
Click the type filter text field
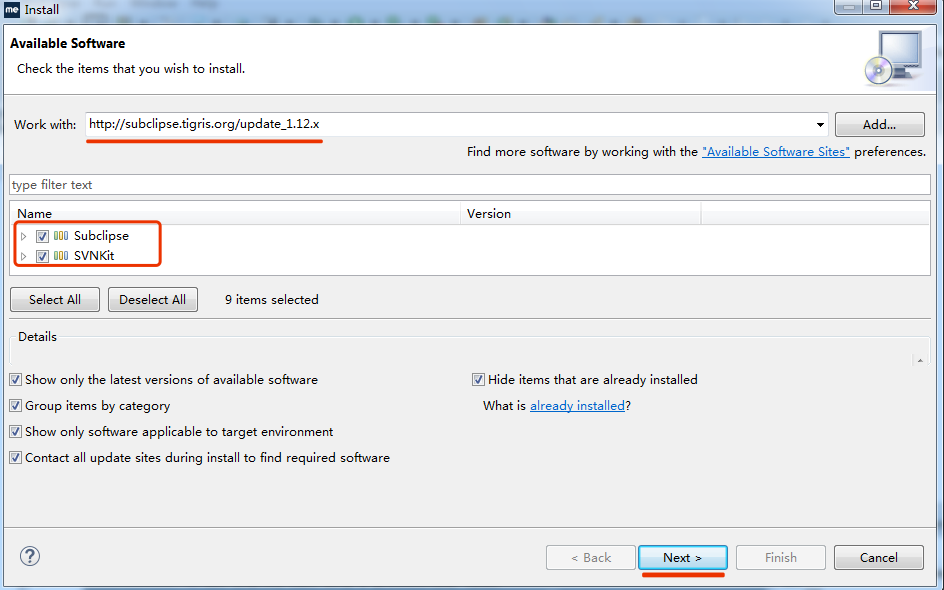pyautogui.click(x=470, y=185)
